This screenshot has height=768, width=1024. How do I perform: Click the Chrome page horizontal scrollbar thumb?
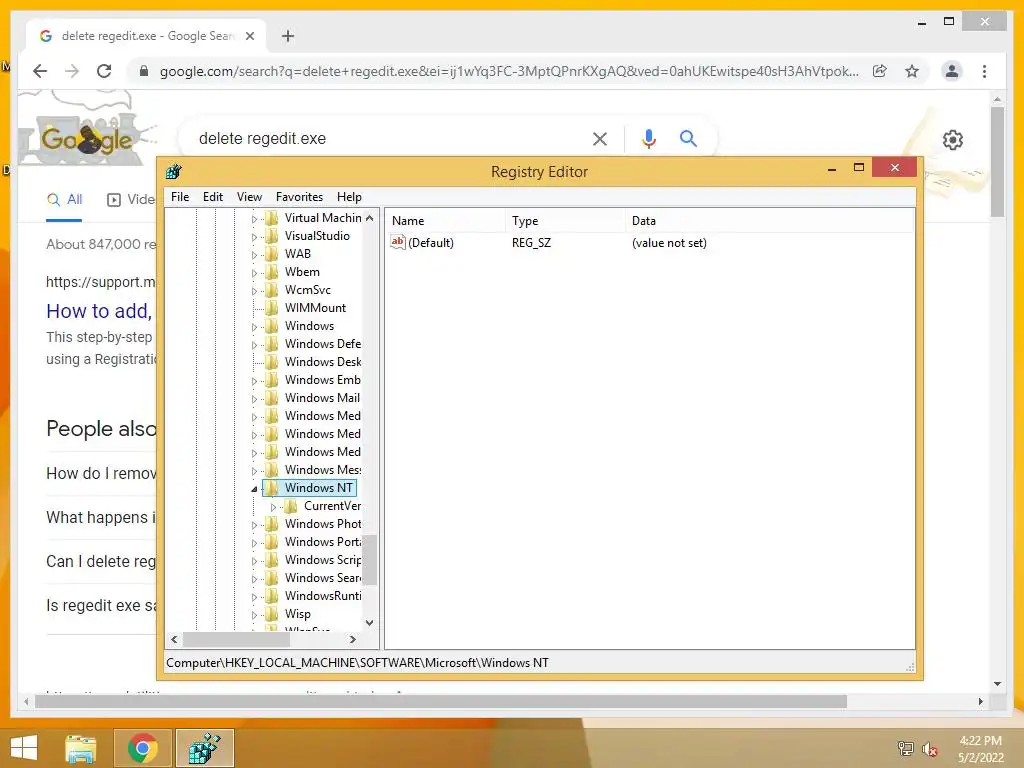click(441, 701)
